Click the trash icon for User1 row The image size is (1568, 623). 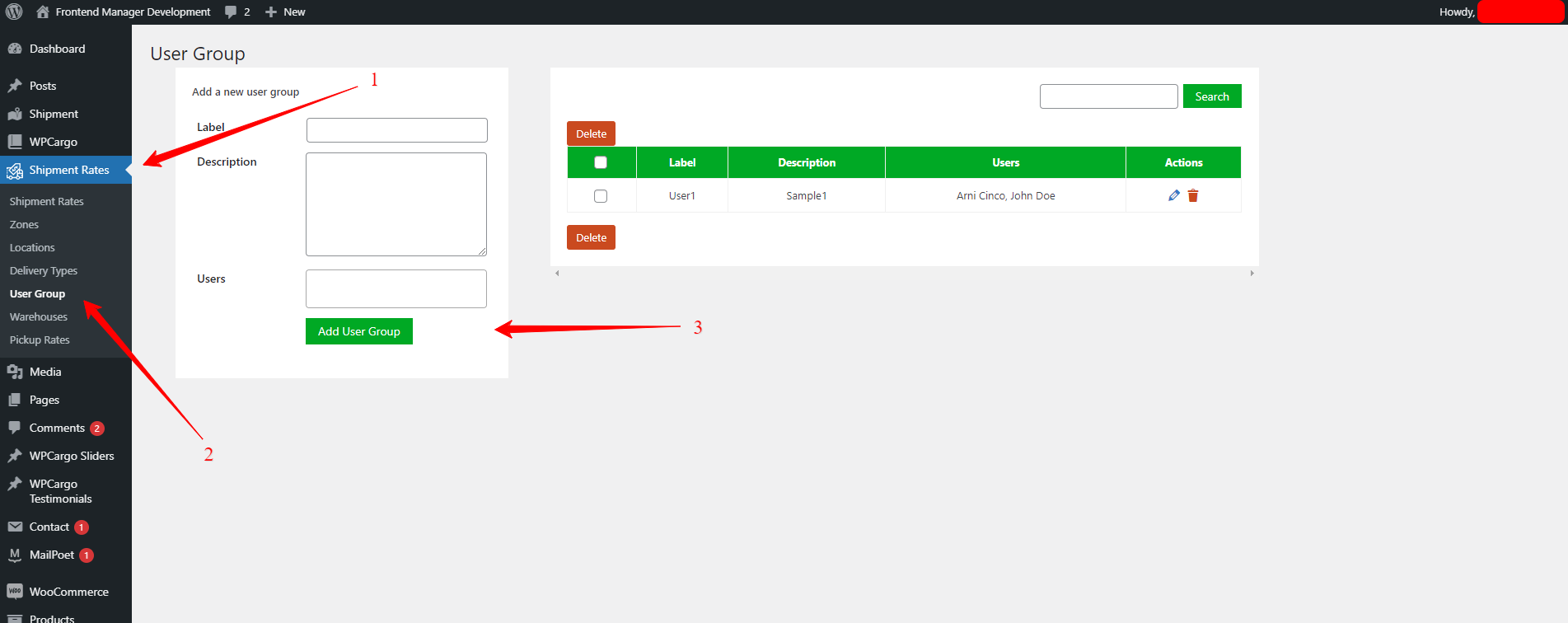[1193, 195]
